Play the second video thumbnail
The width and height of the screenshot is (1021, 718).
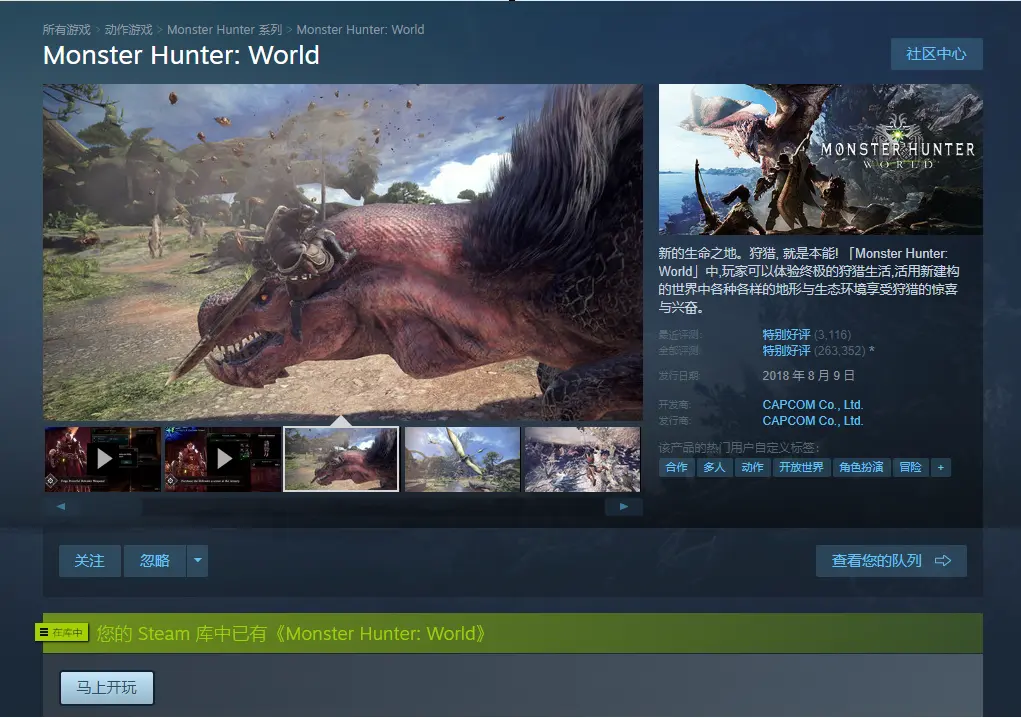(223, 459)
